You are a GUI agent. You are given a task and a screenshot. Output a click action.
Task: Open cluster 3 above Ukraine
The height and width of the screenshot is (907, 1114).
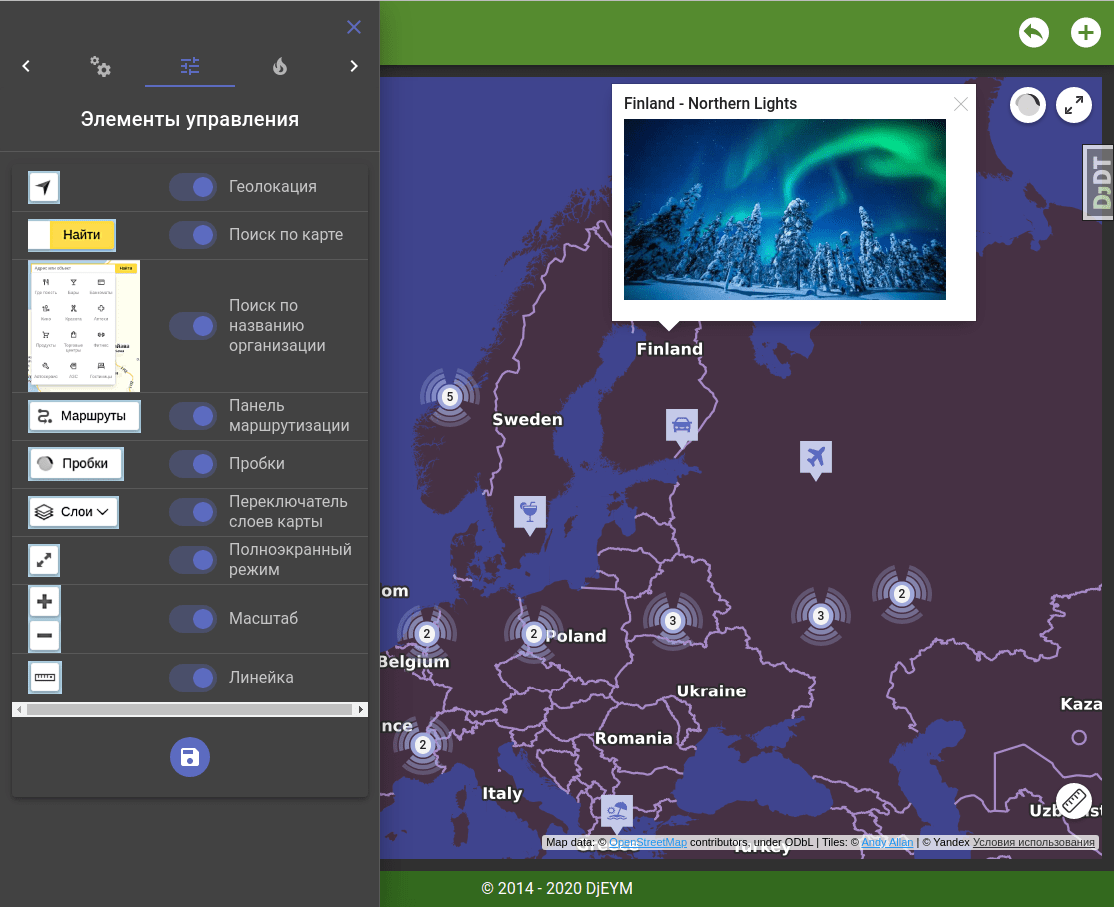coord(673,621)
